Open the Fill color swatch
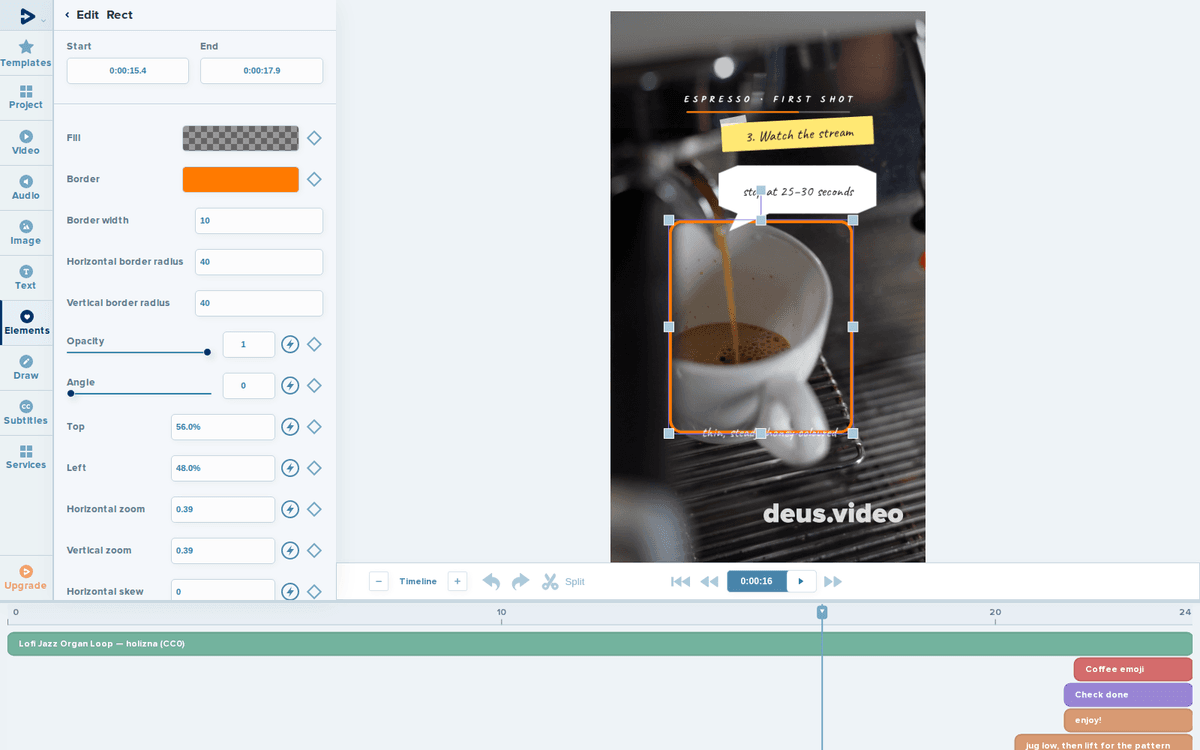 point(241,138)
